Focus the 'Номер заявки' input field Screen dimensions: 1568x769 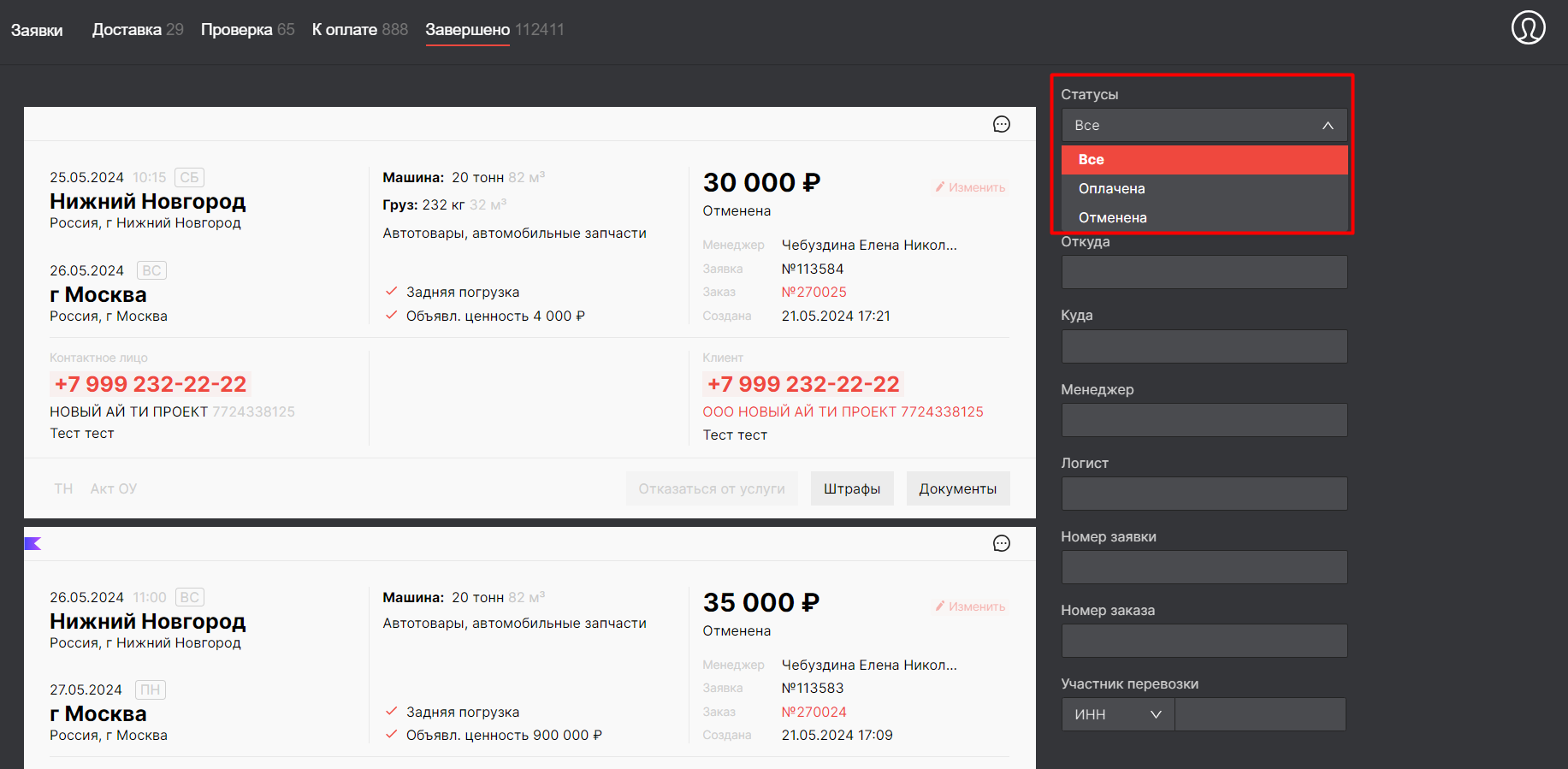point(1204,567)
